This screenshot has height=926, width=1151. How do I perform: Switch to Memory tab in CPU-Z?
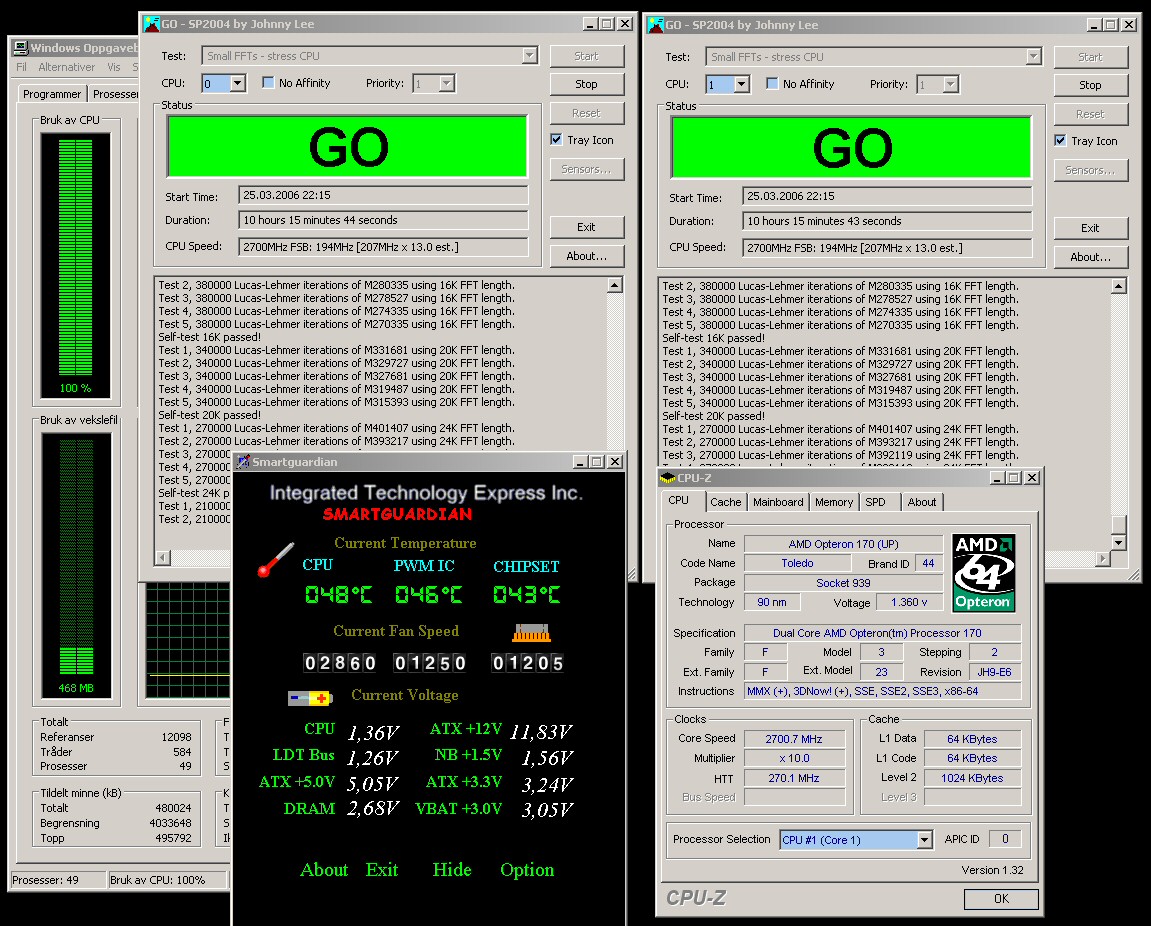tap(834, 502)
